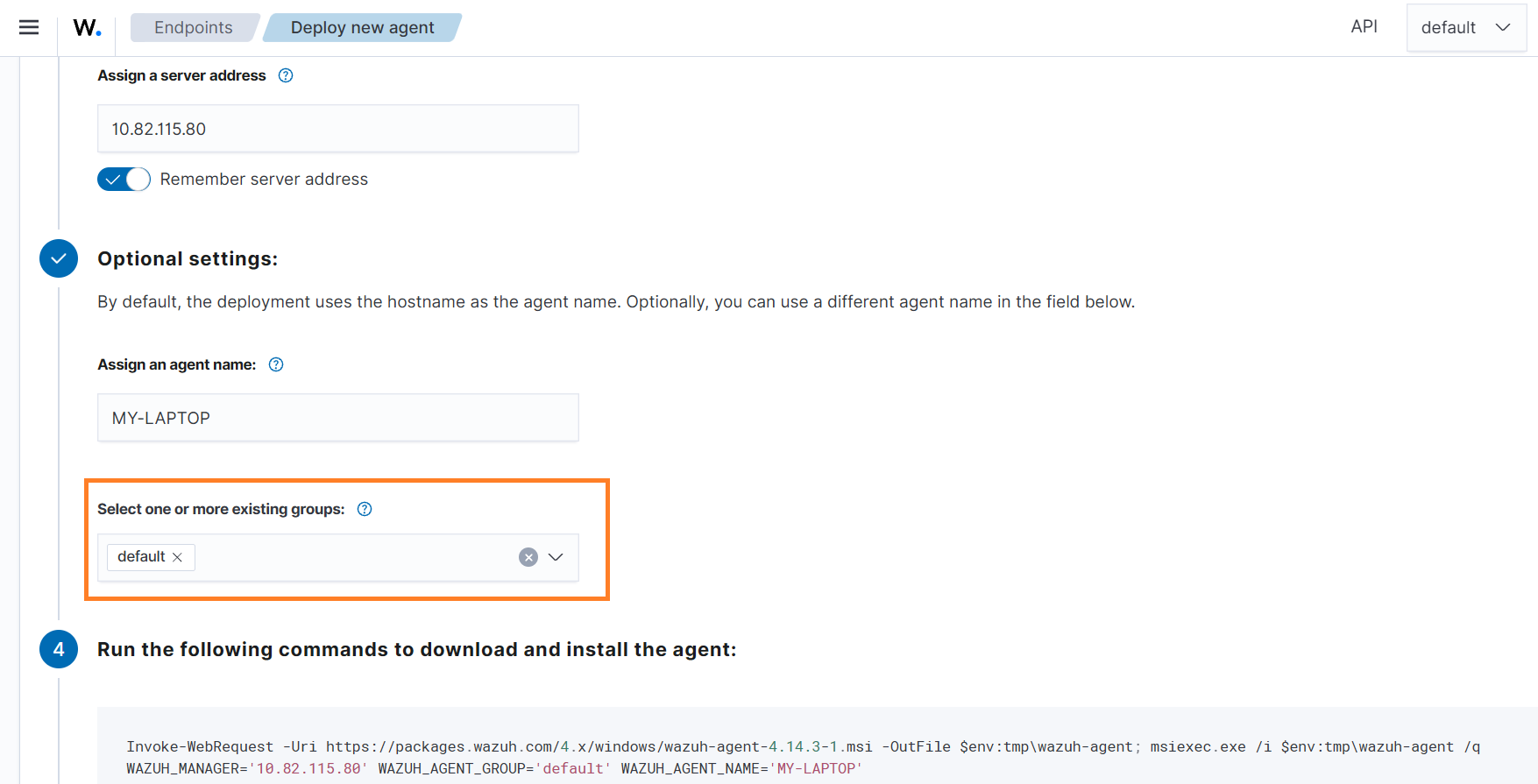Image resolution: width=1538 pixels, height=784 pixels.
Task: Clear all selected groups
Action: [528, 557]
